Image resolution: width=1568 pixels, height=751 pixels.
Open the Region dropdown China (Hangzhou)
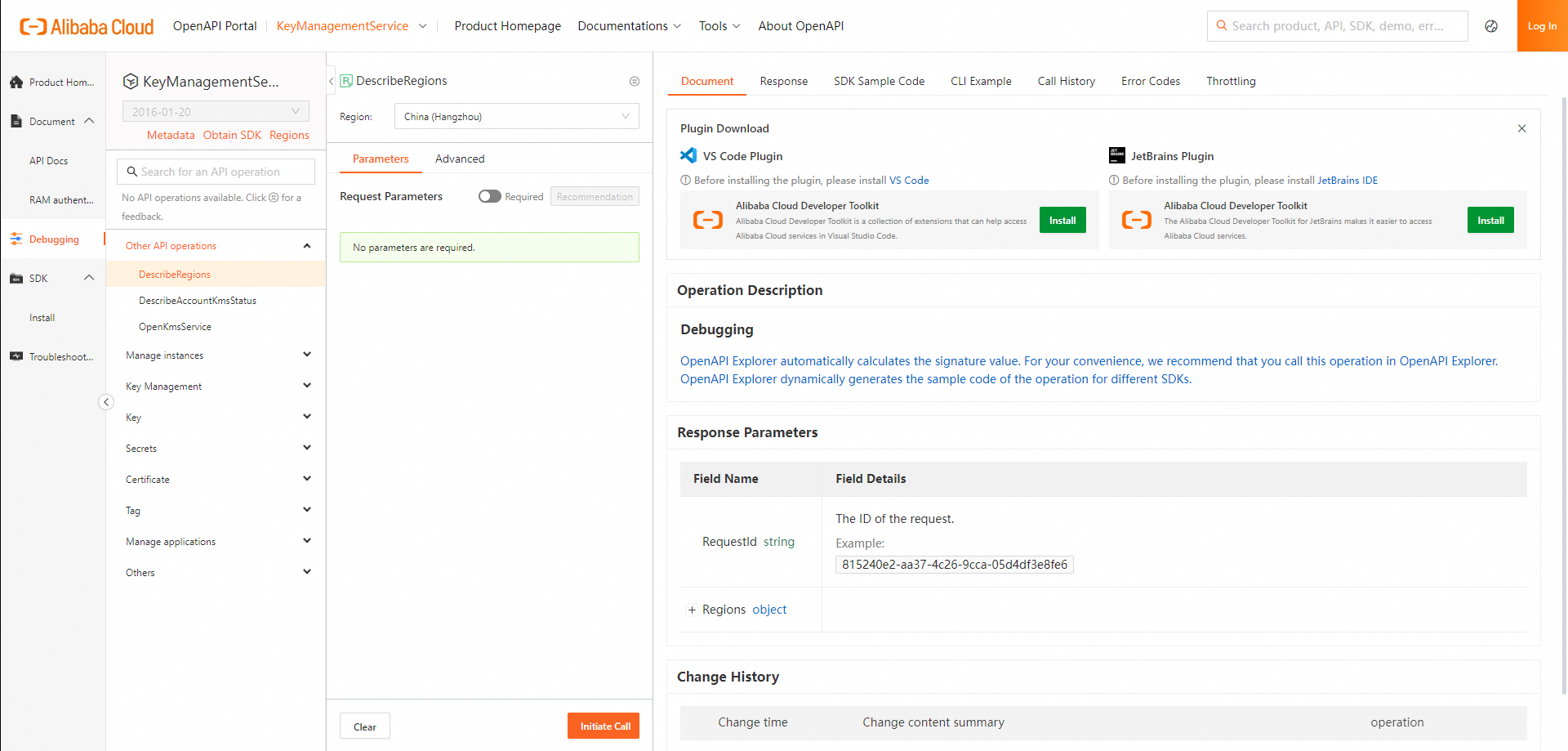tap(516, 117)
